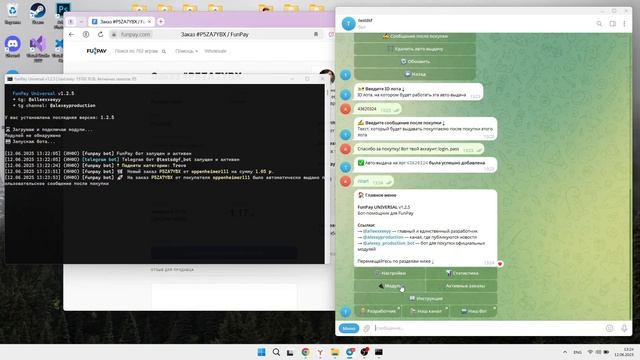Click the heart reaction on main menu message
This screenshot has width=640, height=360.
click(x=500, y=264)
